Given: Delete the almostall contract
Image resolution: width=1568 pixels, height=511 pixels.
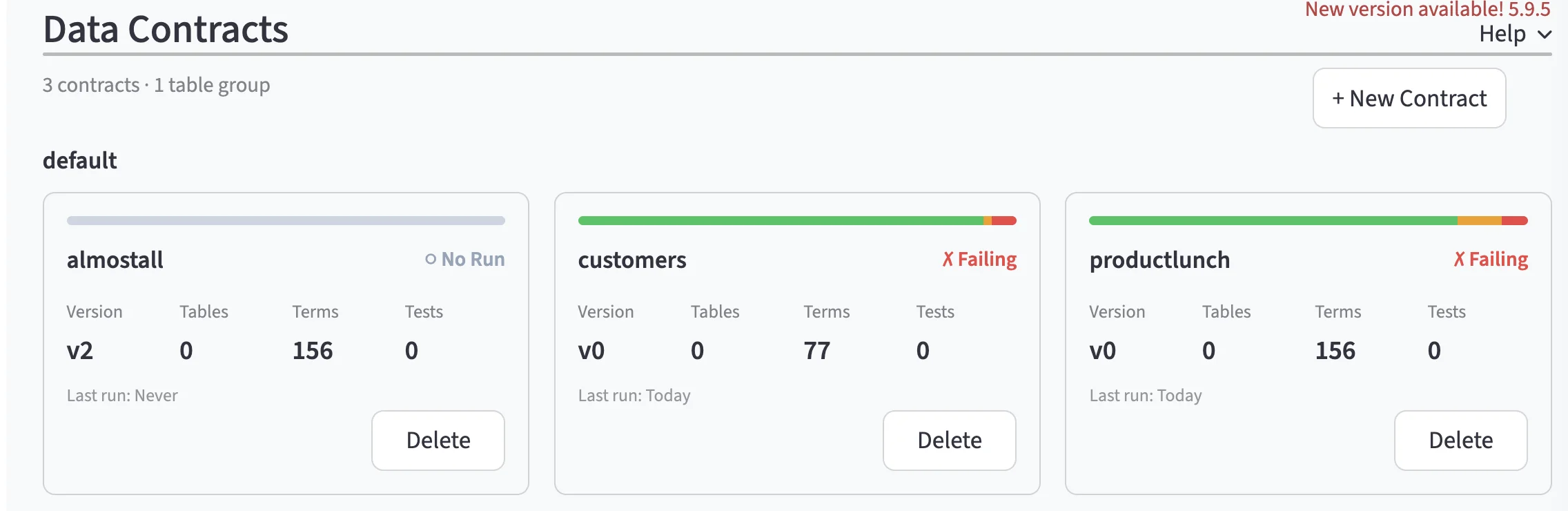Looking at the screenshot, I should (x=438, y=441).
